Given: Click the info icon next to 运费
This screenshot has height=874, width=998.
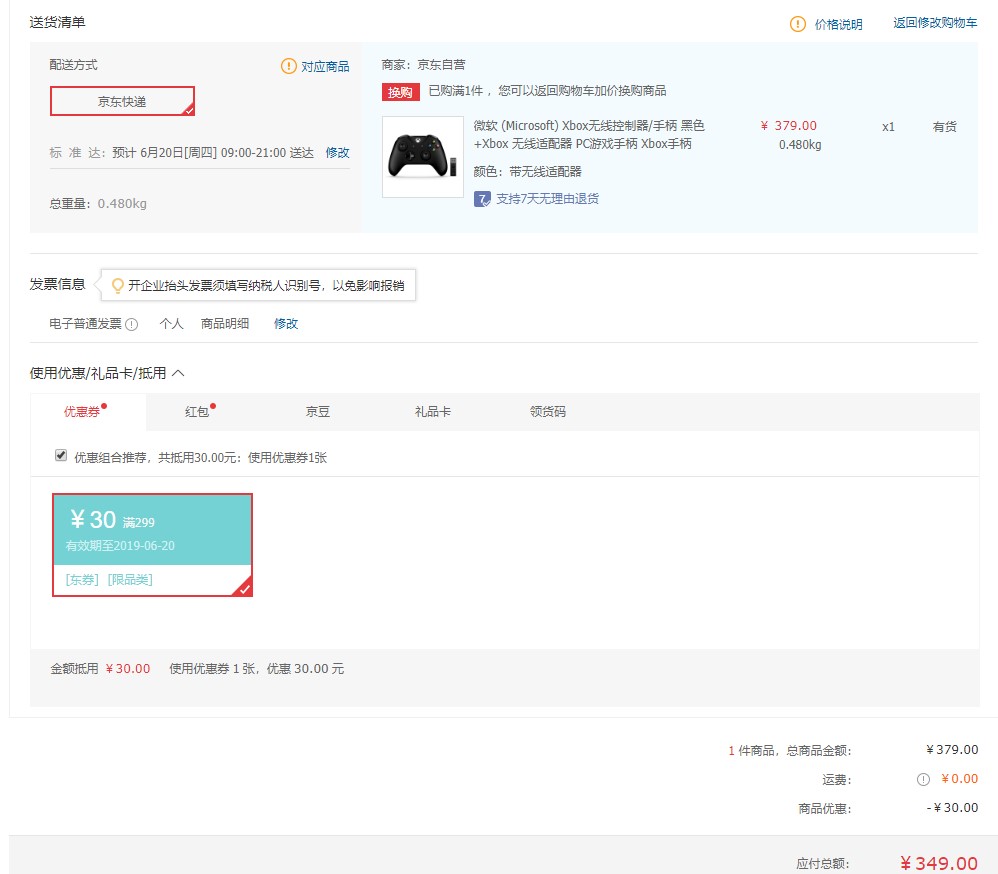Looking at the screenshot, I should [923, 779].
